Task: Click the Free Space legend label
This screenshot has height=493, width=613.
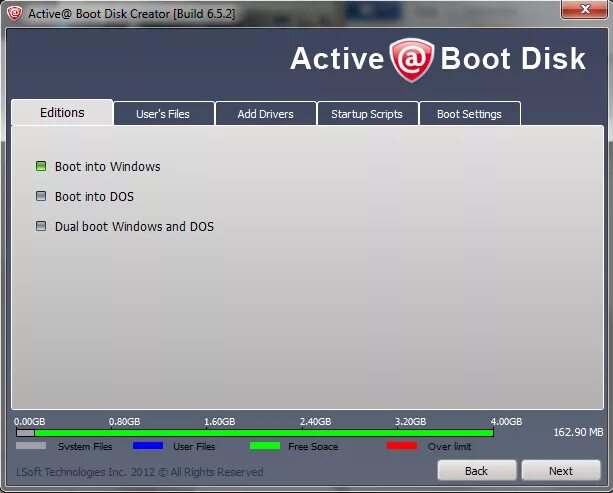Action: pos(313,446)
